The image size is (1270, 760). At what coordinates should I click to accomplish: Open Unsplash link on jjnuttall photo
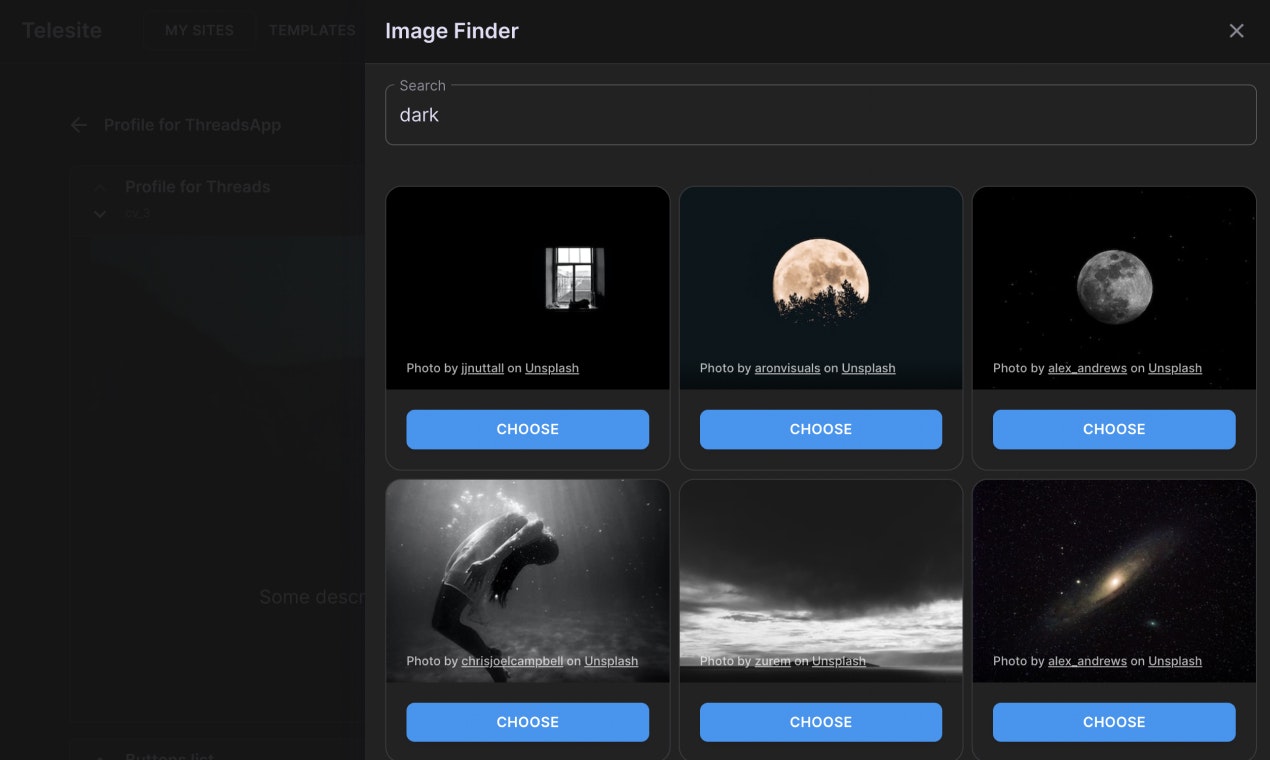point(552,368)
